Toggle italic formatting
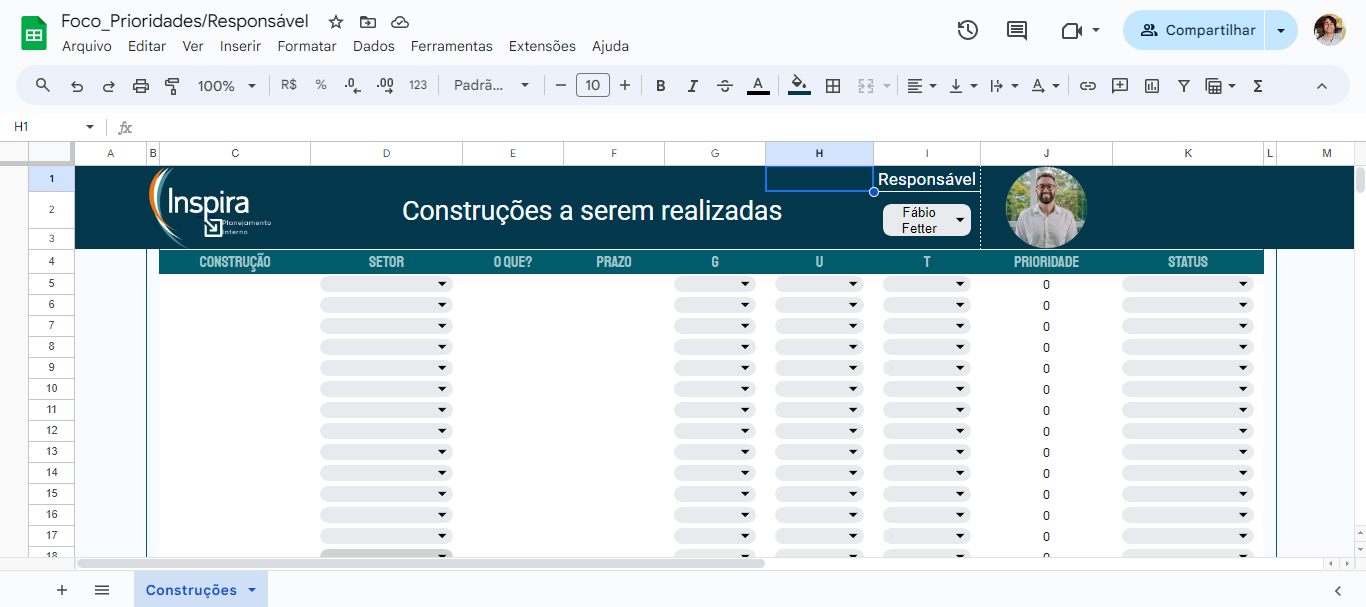This screenshot has height=607, width=1366. tap(692, 86)
